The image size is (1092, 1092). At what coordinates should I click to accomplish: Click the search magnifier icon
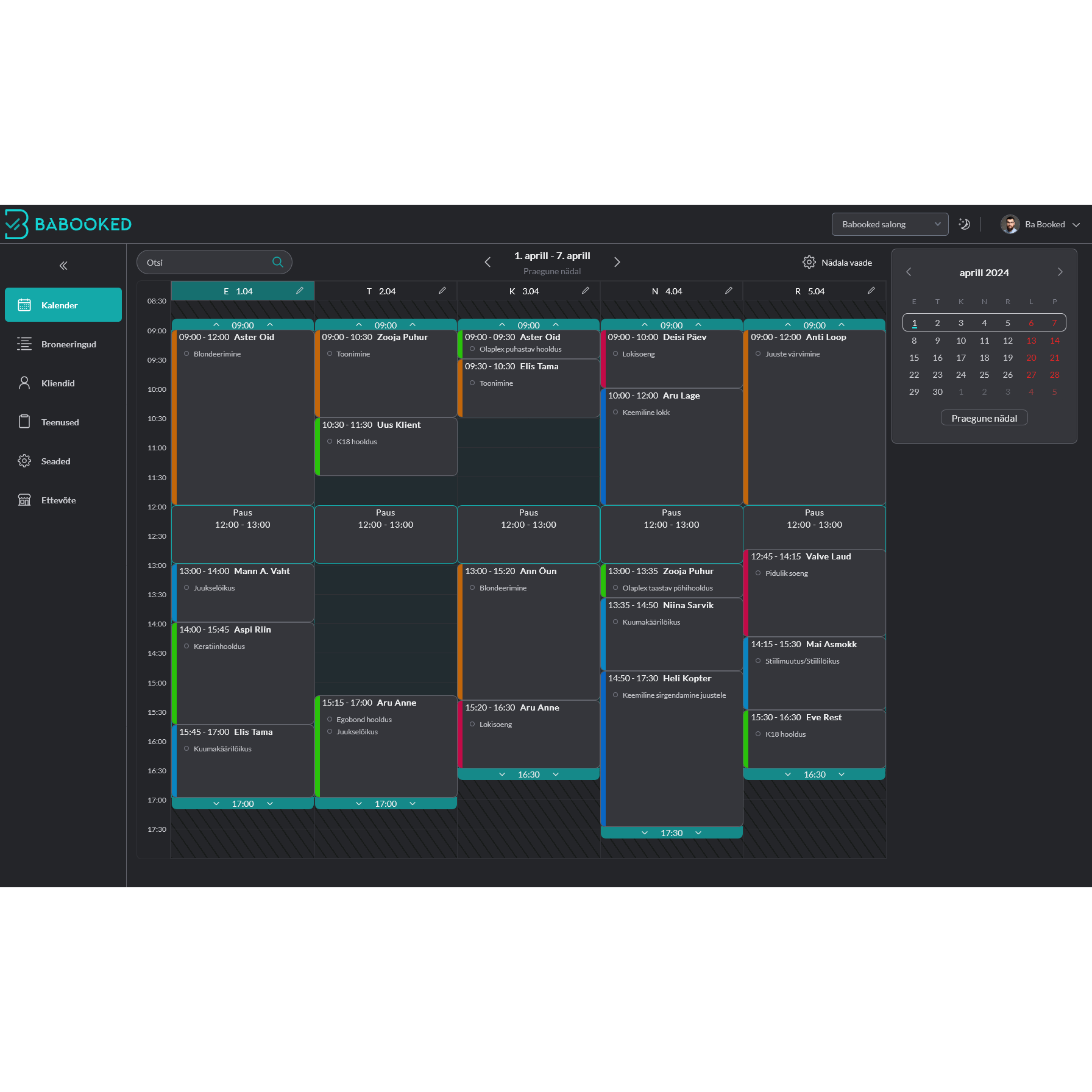coord(278,262)
